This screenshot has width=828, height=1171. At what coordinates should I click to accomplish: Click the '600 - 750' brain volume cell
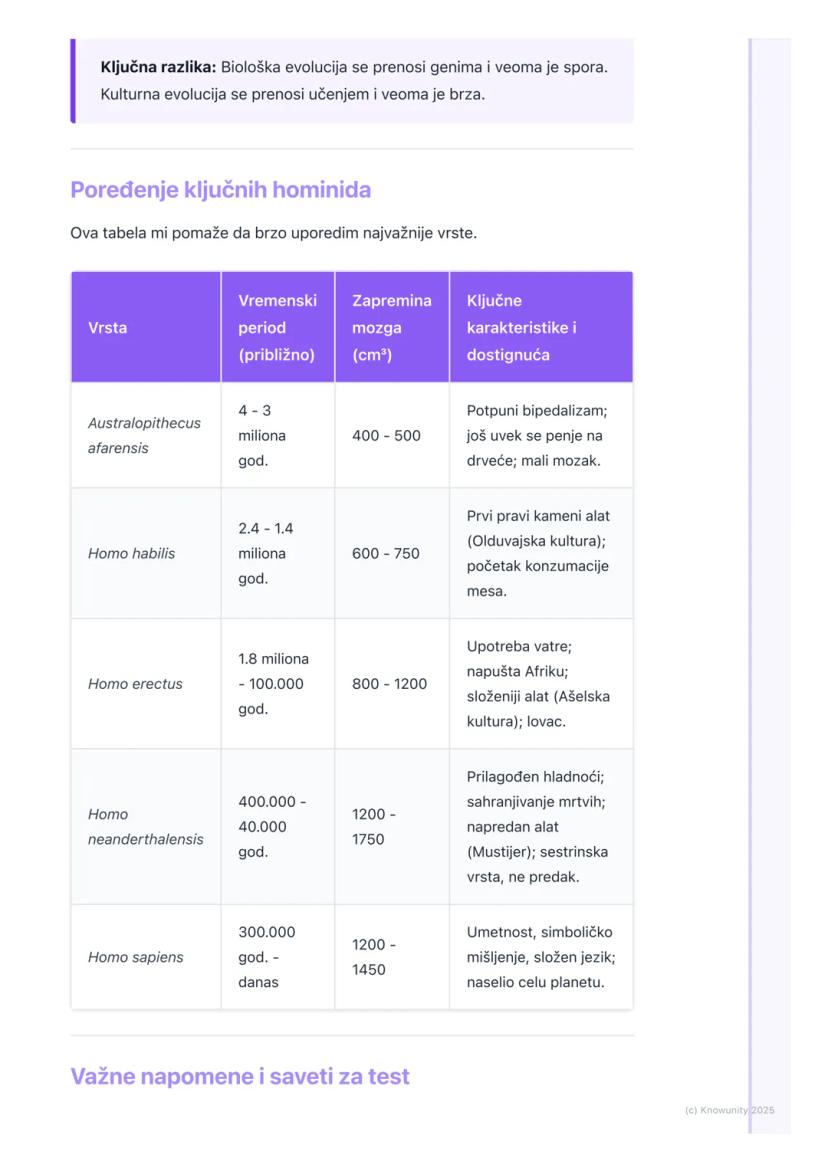click(386, 554)
